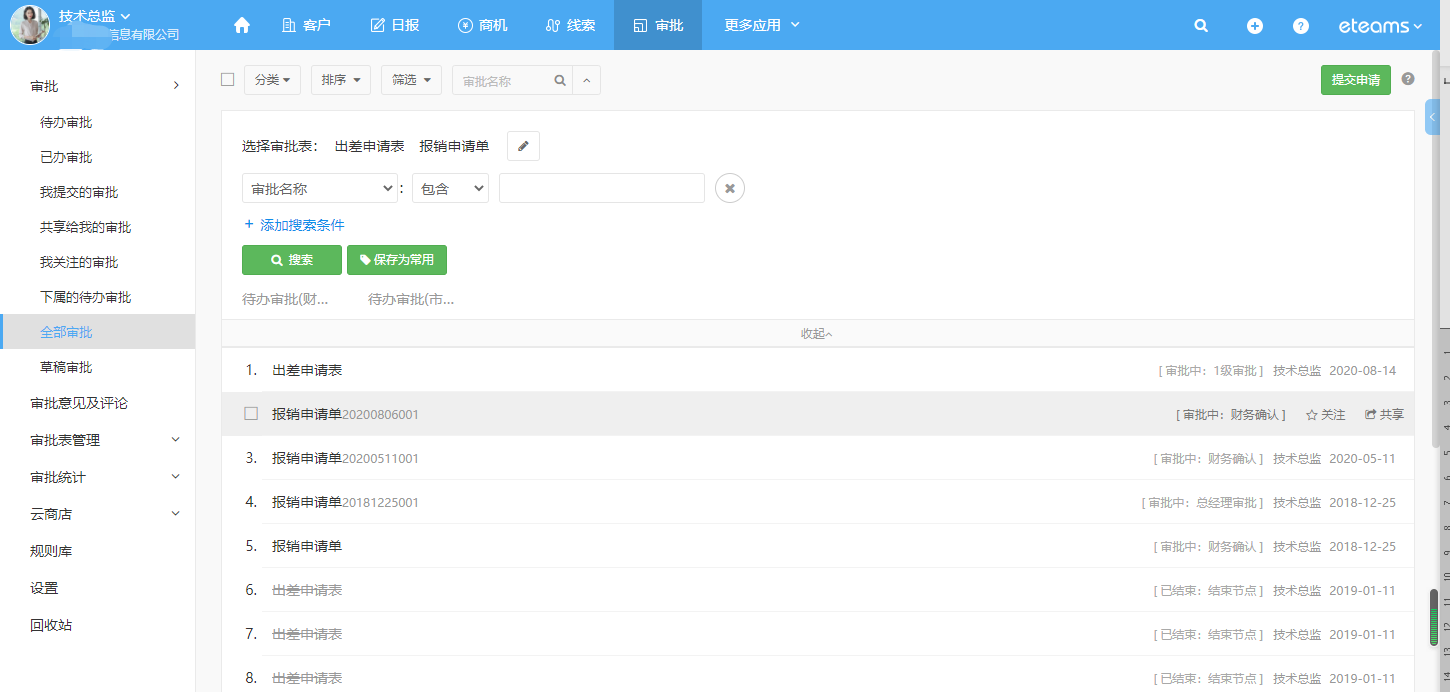Open saved search 待办审批(市...
This screenshot has height=692, width=1450.
coord(411,299)
